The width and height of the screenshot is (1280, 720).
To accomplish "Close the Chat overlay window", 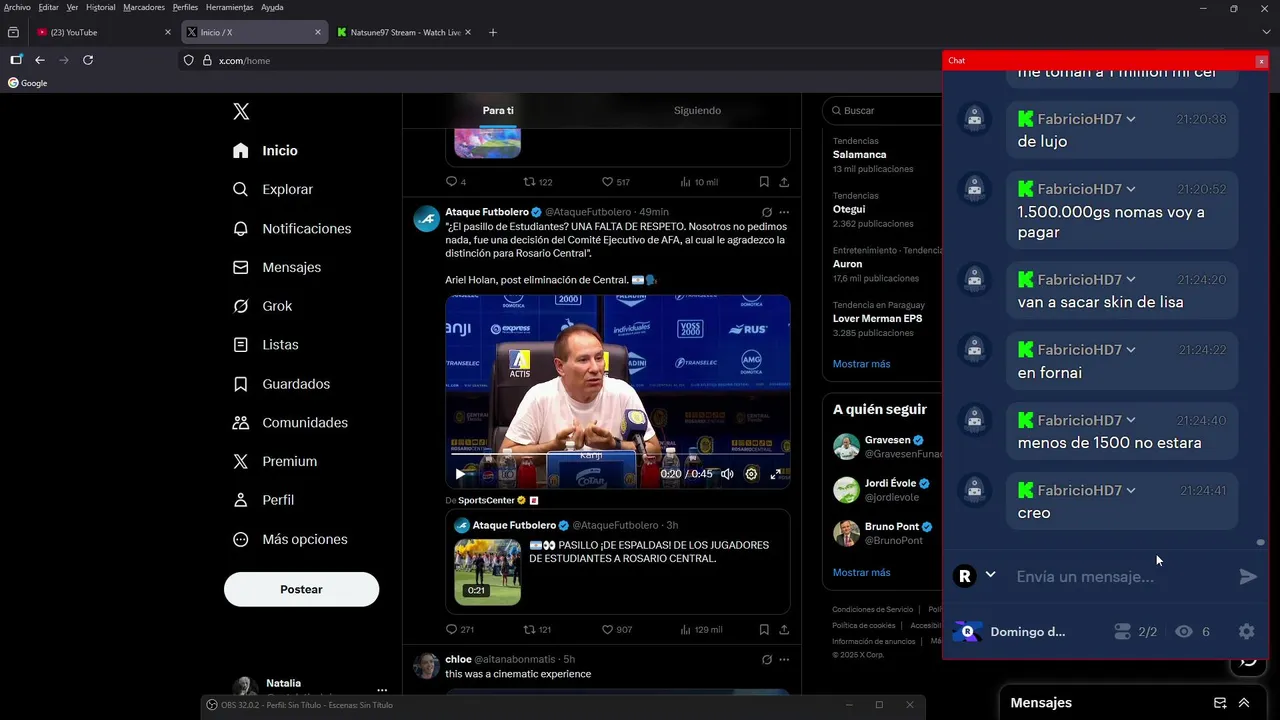I will (x=1261, y=61).
